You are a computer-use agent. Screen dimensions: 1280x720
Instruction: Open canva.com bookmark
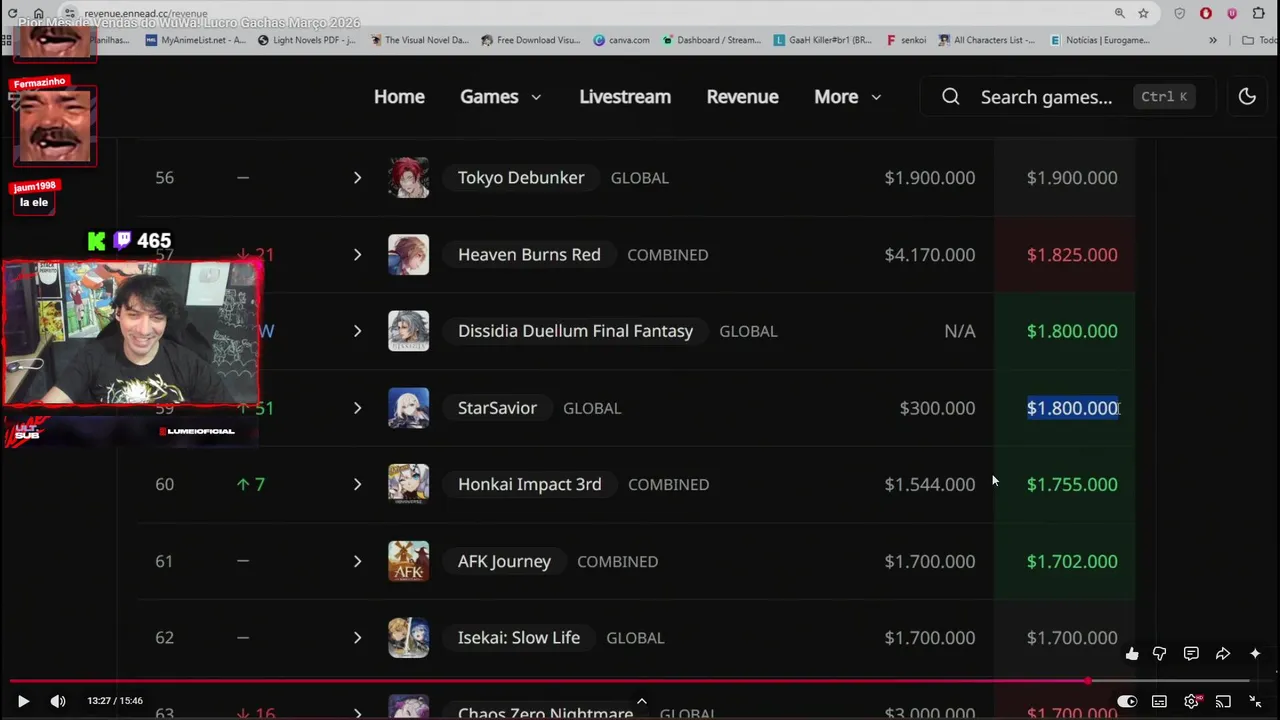tap(621, 40)
